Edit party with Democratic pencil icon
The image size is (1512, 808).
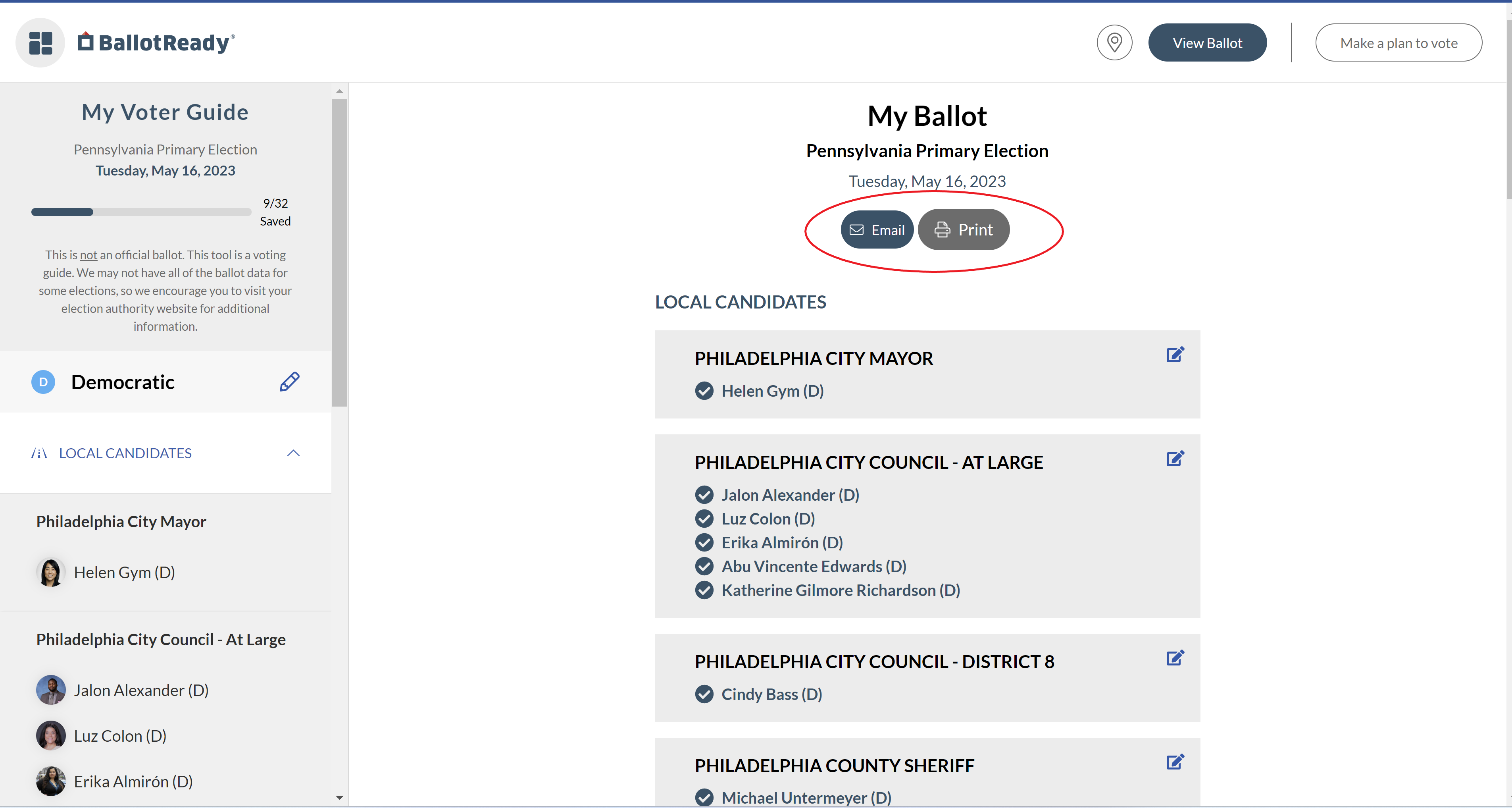click(289, 382)
